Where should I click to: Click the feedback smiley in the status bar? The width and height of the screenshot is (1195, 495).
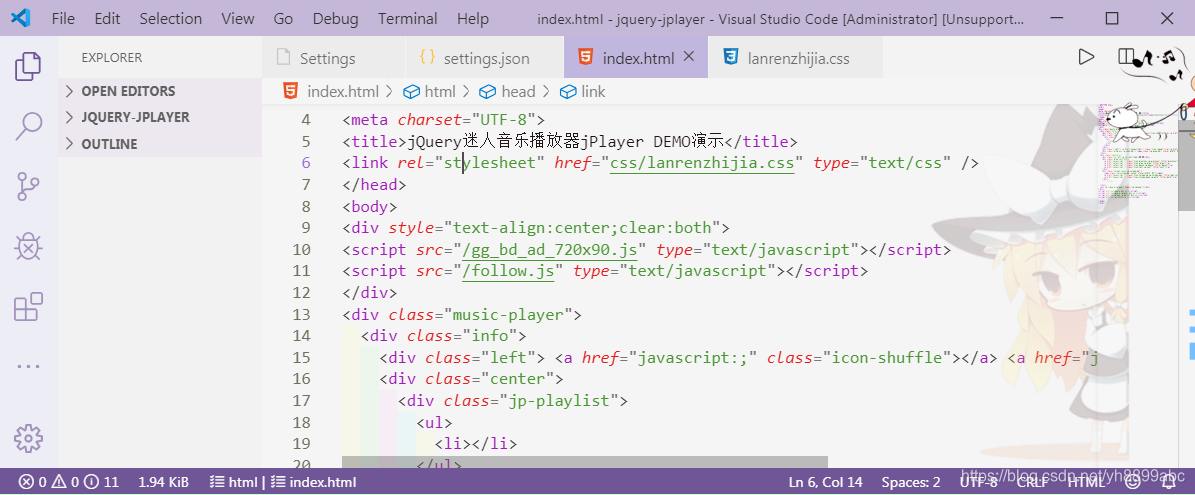(1133, 481)
